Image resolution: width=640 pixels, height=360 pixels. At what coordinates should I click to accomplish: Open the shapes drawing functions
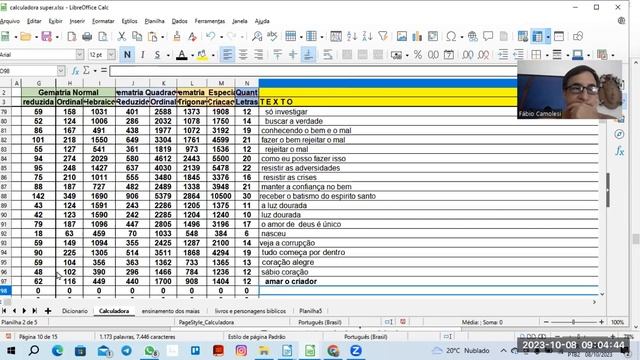[x=578, y=37]
